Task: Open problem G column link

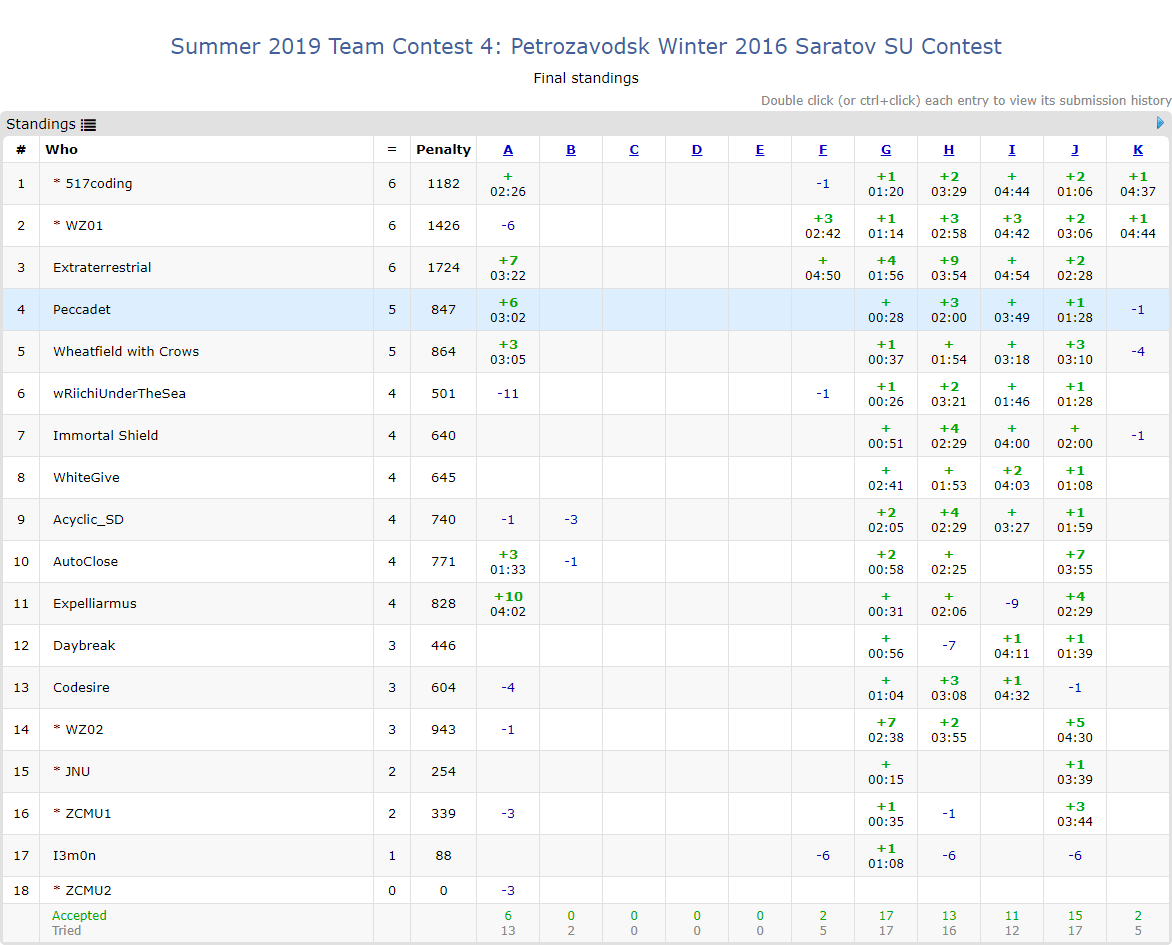Action: [x=886, y=150]
